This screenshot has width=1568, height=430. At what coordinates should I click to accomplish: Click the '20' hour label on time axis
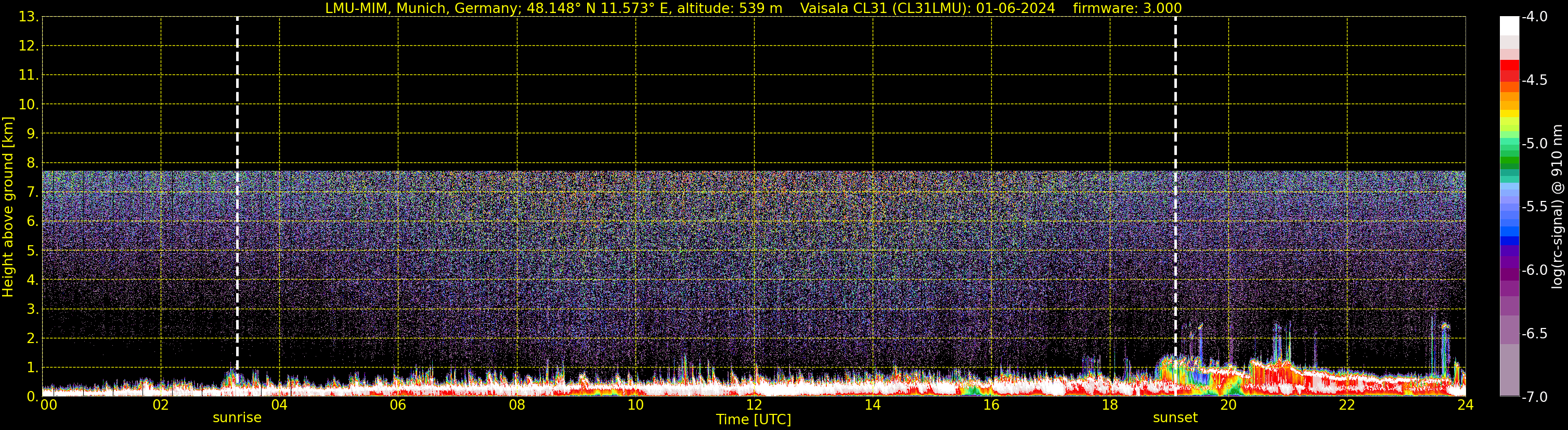point(1228,405)
